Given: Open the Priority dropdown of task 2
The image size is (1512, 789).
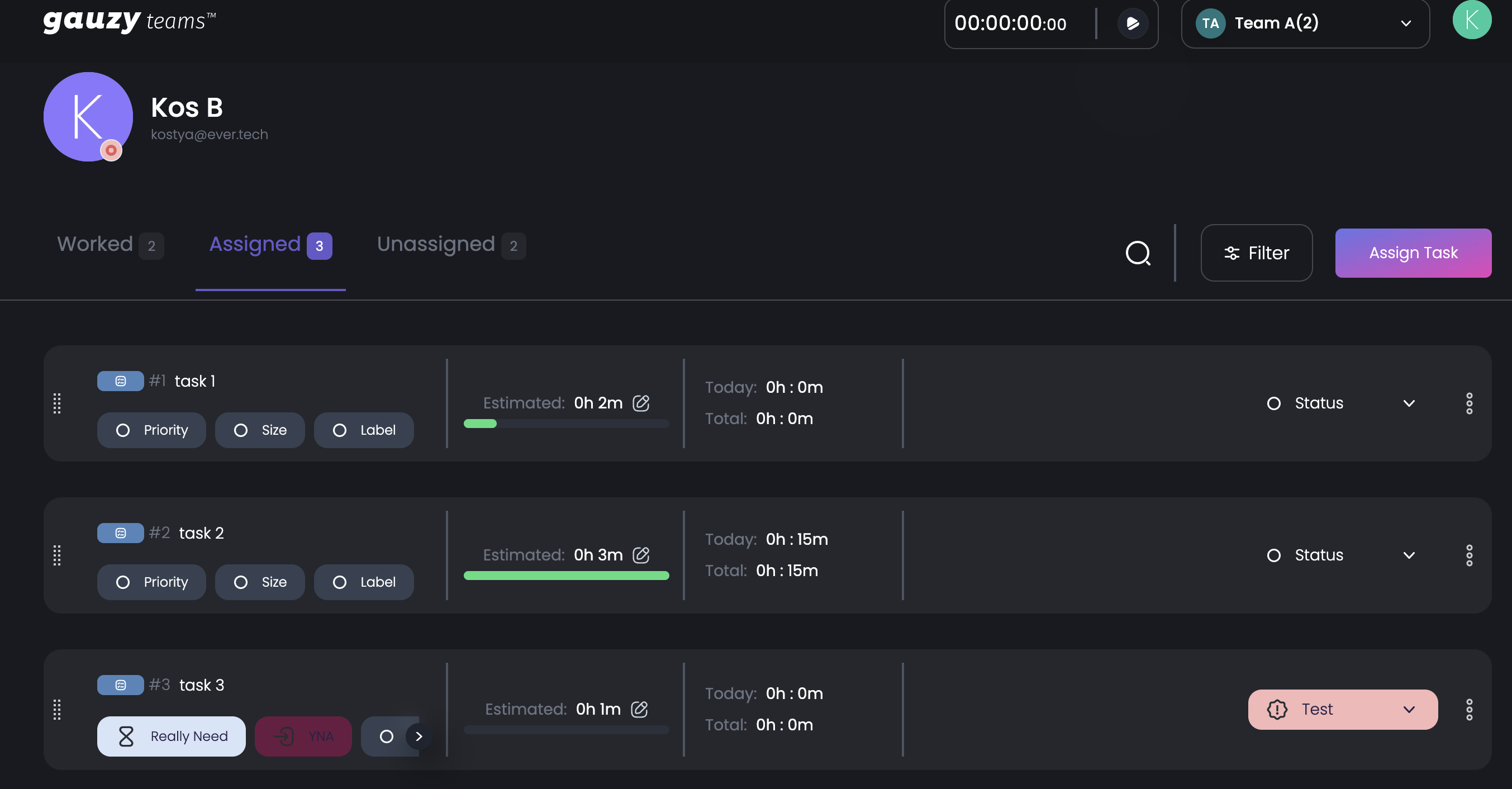Looking at the screenshot, I should pos(151,582).
